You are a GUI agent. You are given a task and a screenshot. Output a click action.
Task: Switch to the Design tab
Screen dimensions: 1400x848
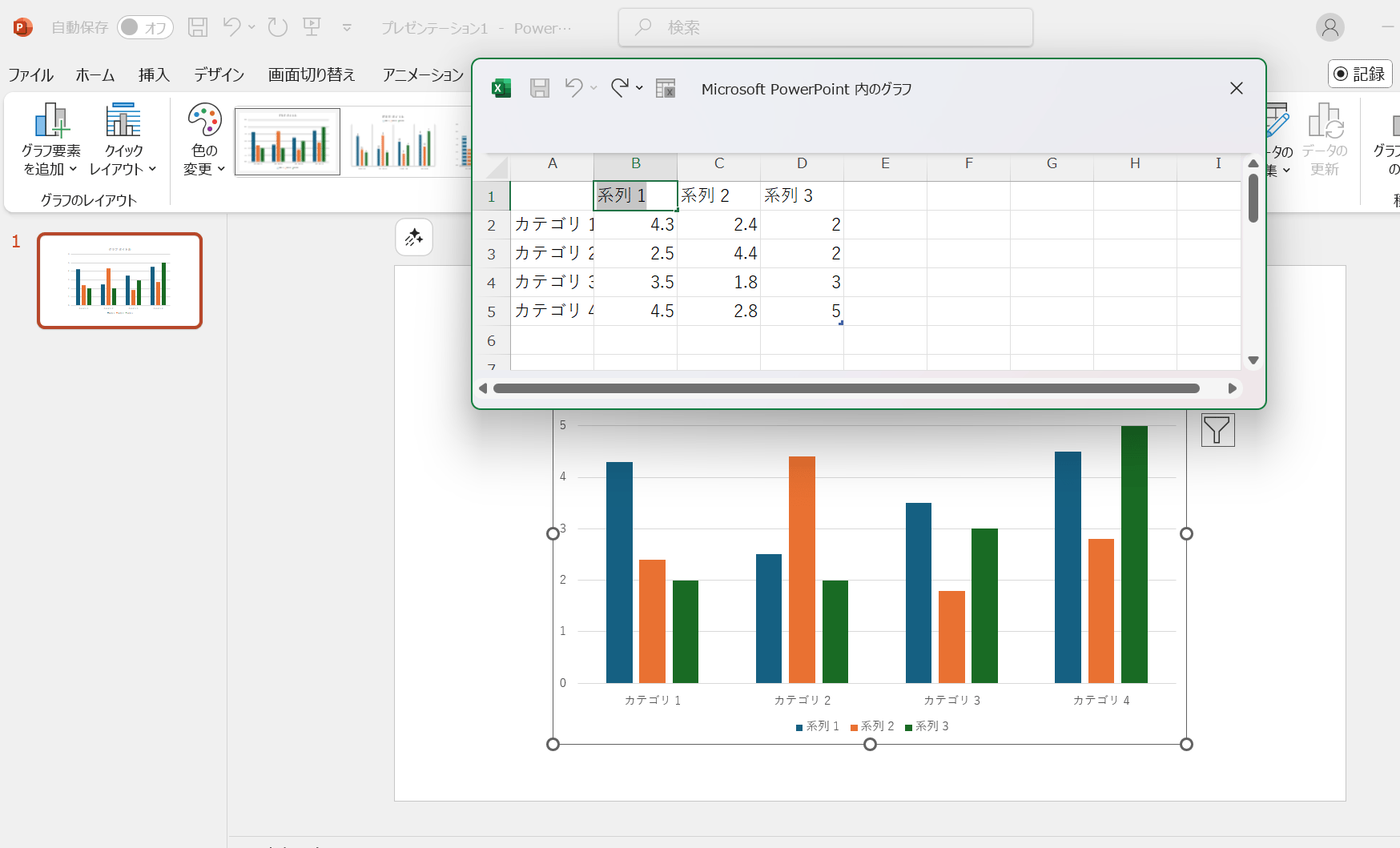pos(219,74)
